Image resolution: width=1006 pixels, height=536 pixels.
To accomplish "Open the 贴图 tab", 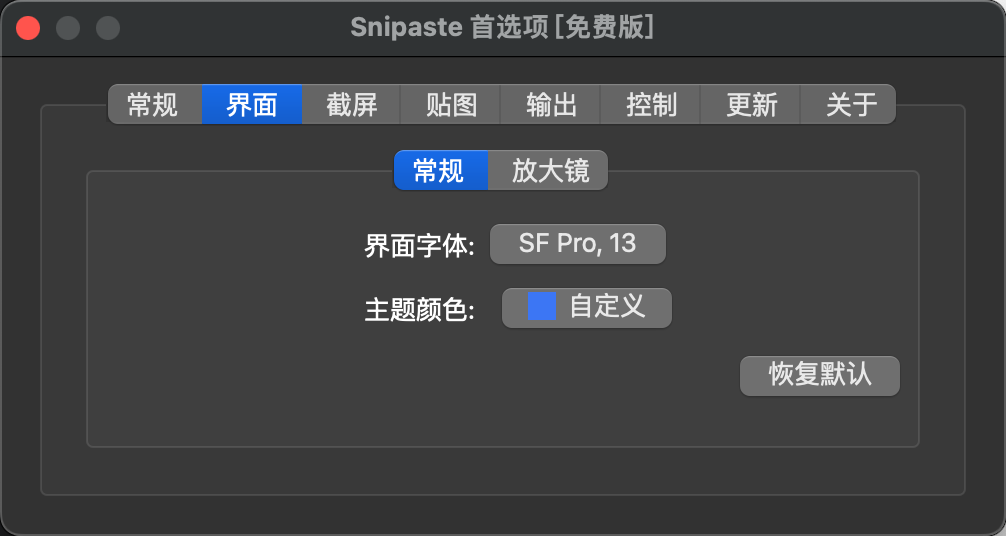I will pyautogui.click(x=451, y=104).
